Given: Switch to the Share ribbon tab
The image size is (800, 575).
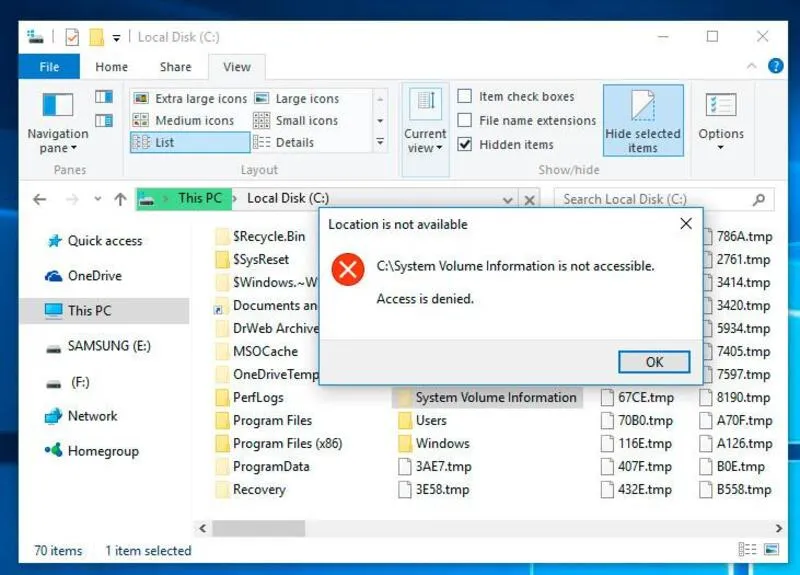Looking at the screenshot, I should click(x=175, y=67).
